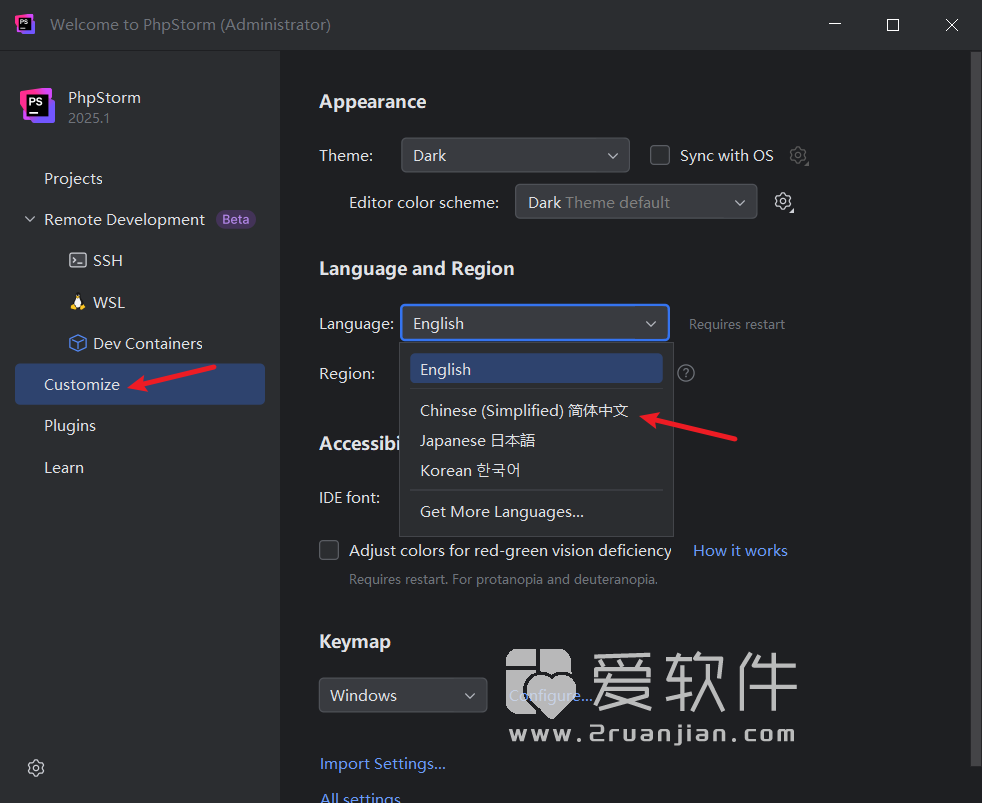
Task: Choose Get More Languages... option
Action: (x=536, y=512)
